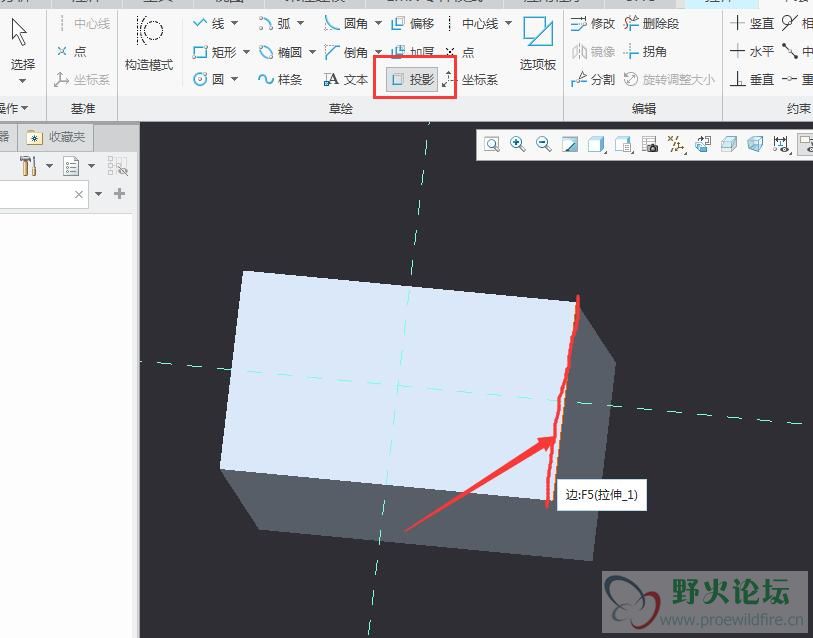The height and width of the screenshot is (638, 813).
Task: Toggle the dimension display eye filter icon
Action: click(x=780, y=144)
